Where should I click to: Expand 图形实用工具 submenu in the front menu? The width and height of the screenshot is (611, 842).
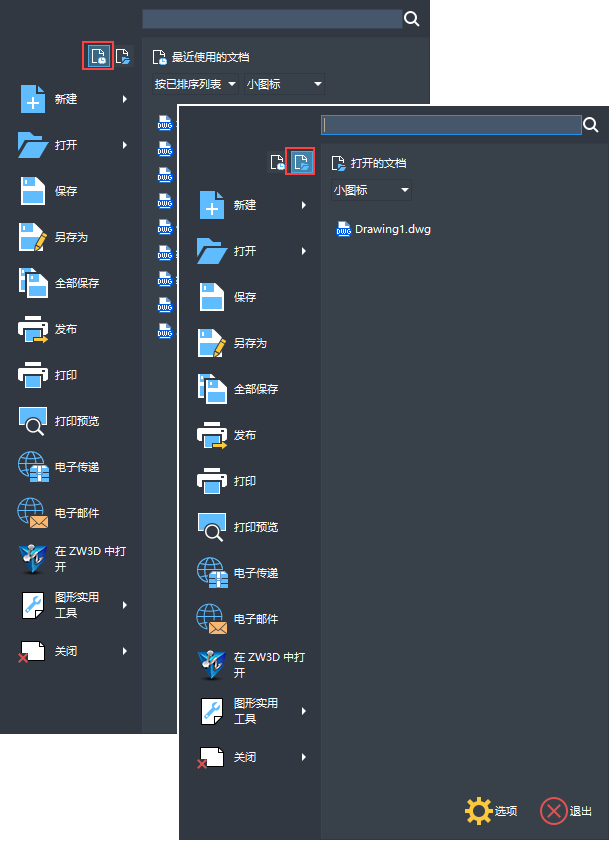pyautogui.click(x=303, y=711)
